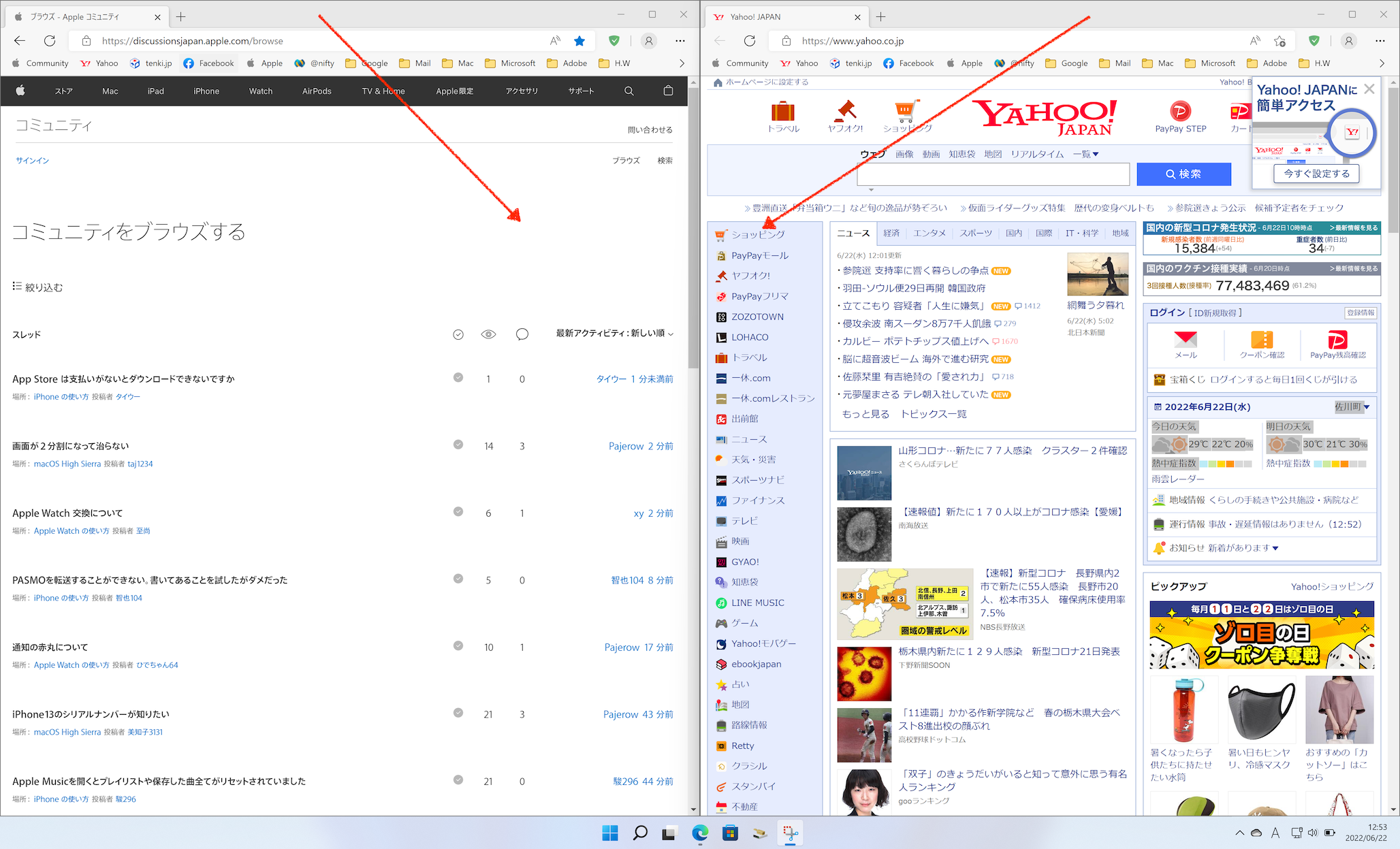Click the PayPay STEP icon
1400x849 pixels.
(1180, 111)
